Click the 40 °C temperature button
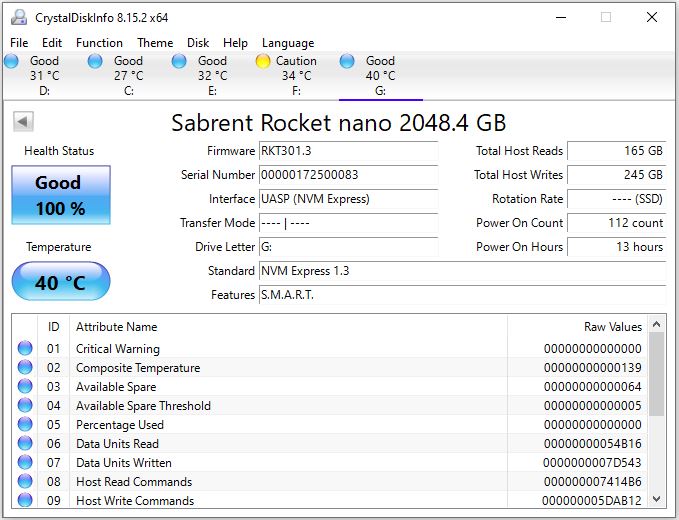 click(x=60, y=283)
